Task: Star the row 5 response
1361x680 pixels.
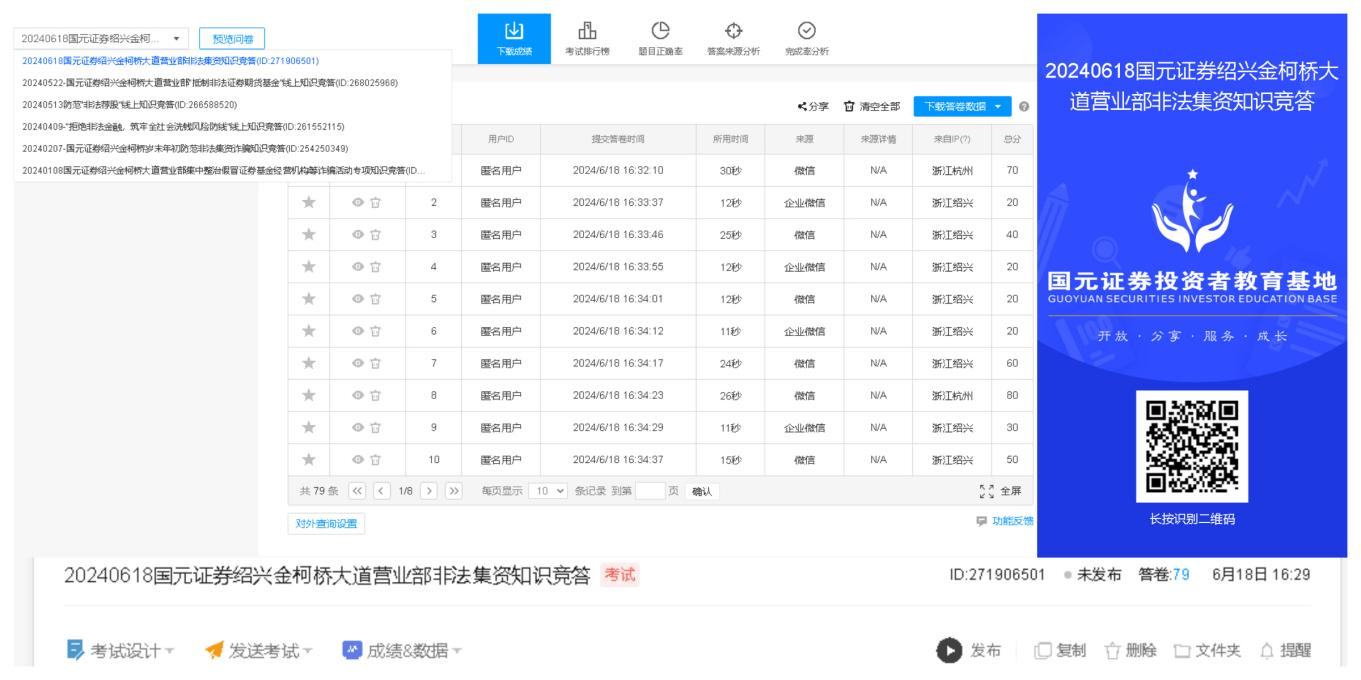Action: 309,299
